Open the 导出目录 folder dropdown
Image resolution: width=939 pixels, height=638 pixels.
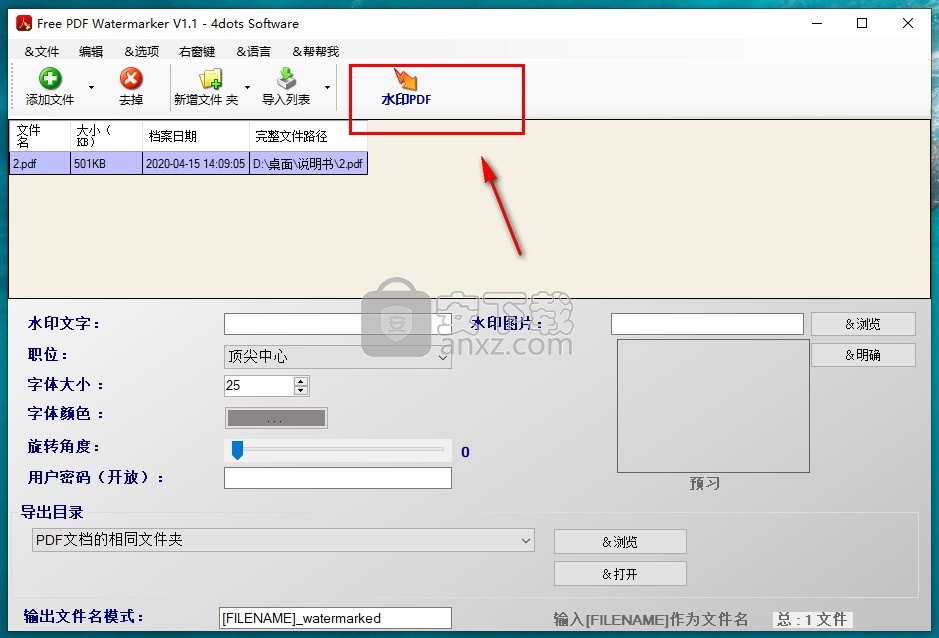click(x=283, y=540)
